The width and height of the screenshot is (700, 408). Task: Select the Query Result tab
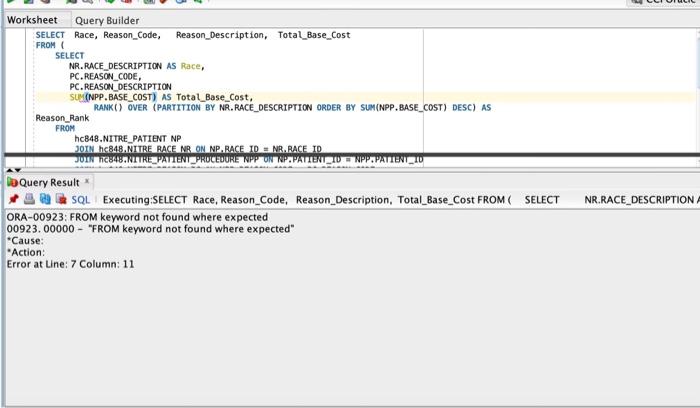pyautogui.click(x=49, y=182)
